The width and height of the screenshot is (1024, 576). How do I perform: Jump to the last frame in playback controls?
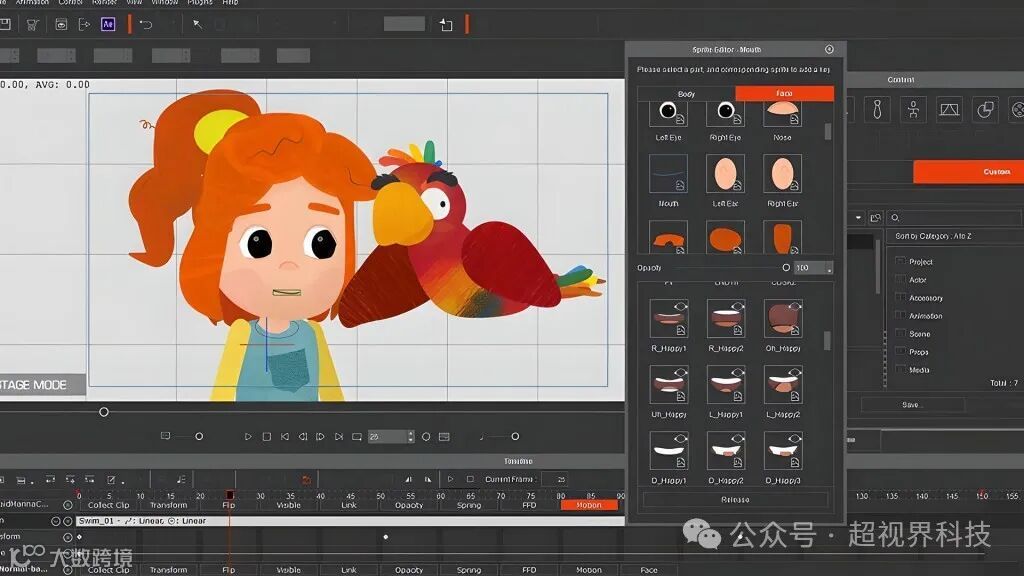[x=338, y=437]
